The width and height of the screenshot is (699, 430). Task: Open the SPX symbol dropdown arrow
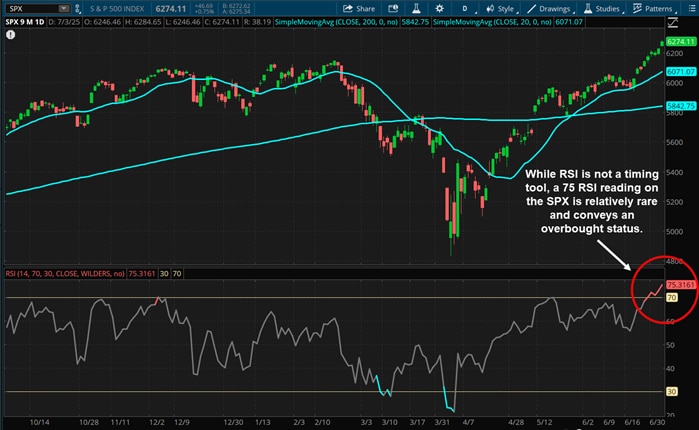tap(64, 8)
